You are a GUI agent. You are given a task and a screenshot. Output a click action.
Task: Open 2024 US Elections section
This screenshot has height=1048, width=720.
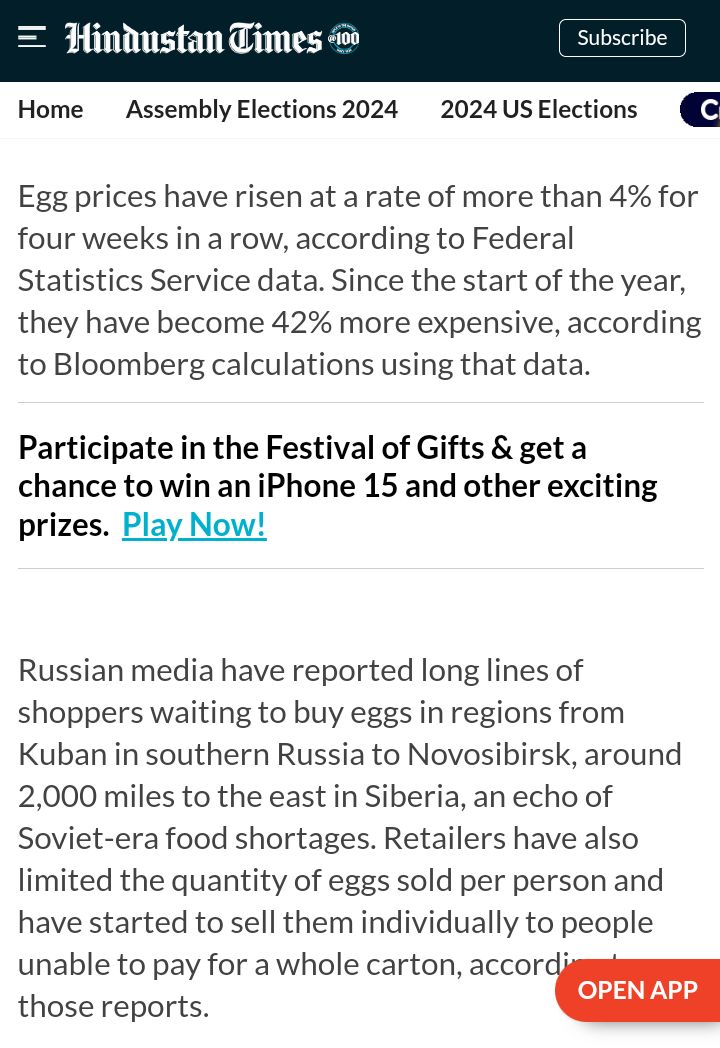[x=539, y=110]
